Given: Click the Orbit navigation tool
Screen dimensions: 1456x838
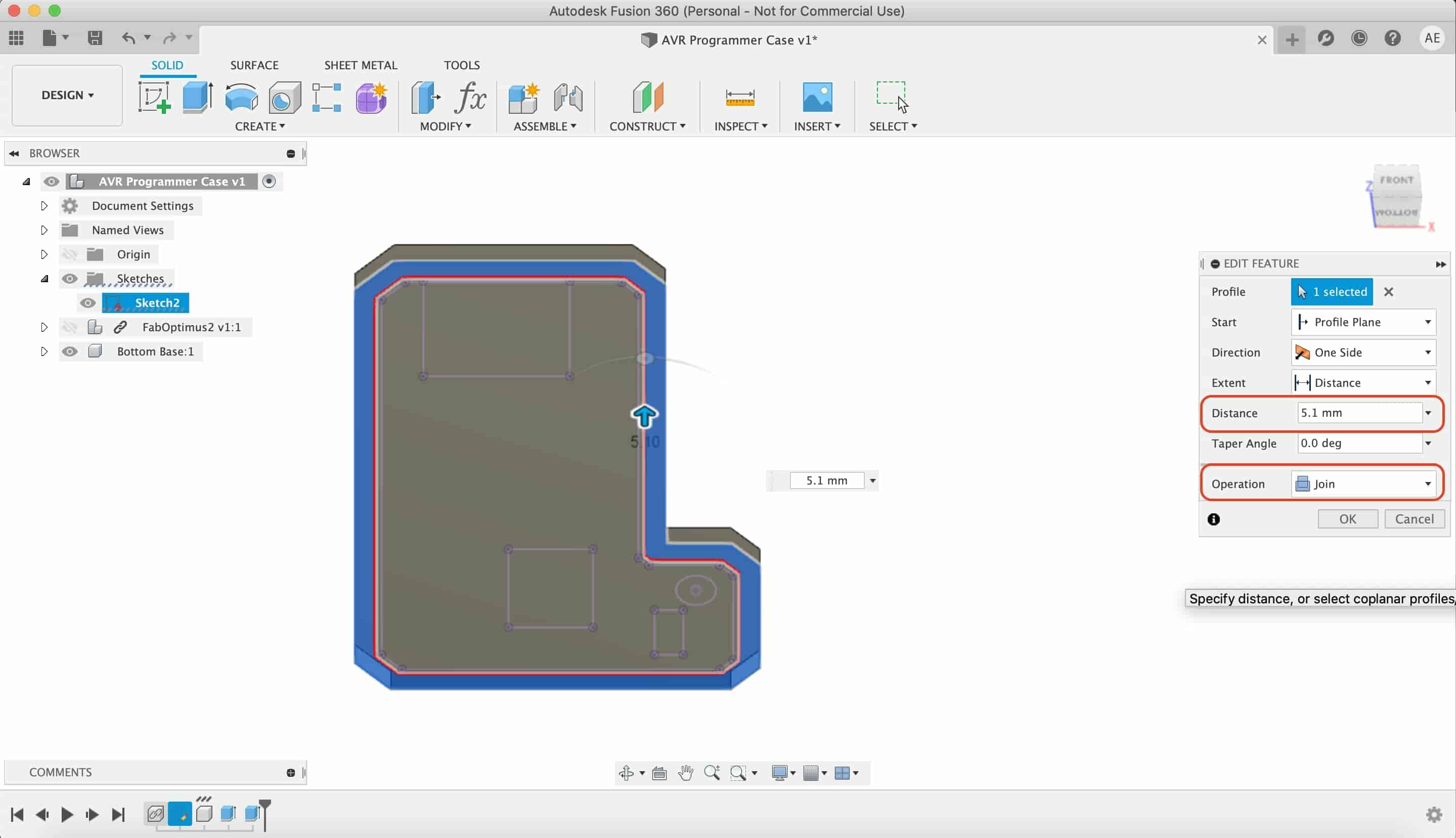Looking at the screenshot, I should [627, 773].
